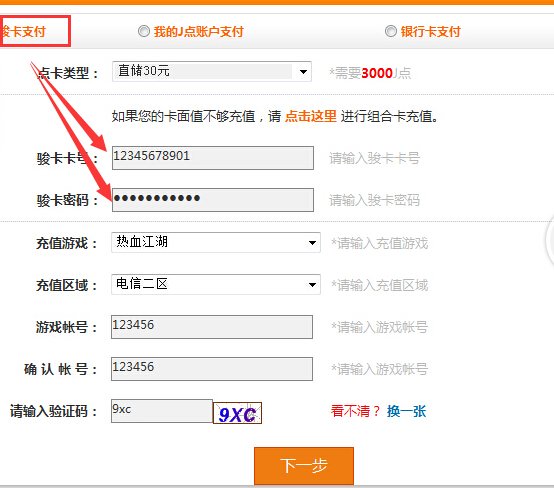The image size is (554, 488).
Task: Click the 我的J点账户支付 label text
Action: 199,31
